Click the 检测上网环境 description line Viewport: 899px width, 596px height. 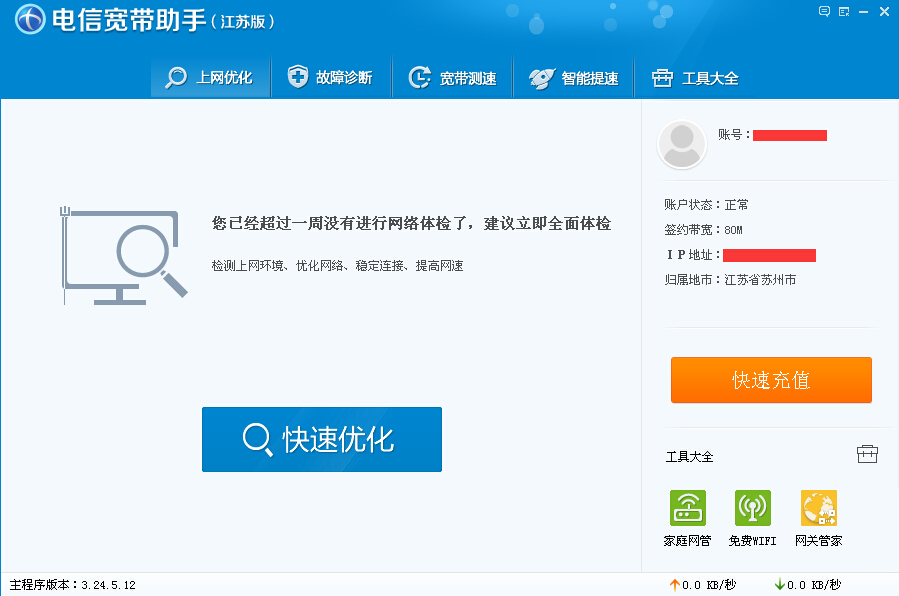pyautogui.click(x=337, y=265)
